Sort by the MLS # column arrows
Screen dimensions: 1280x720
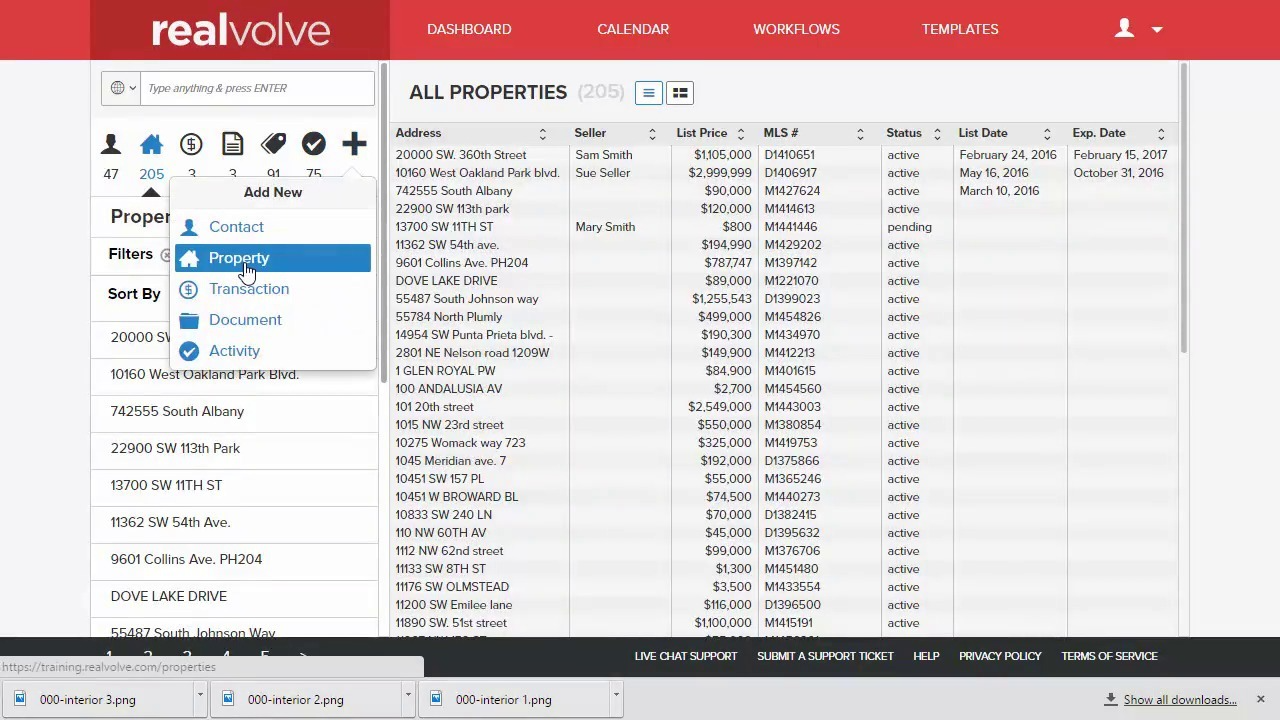[860, 134]
